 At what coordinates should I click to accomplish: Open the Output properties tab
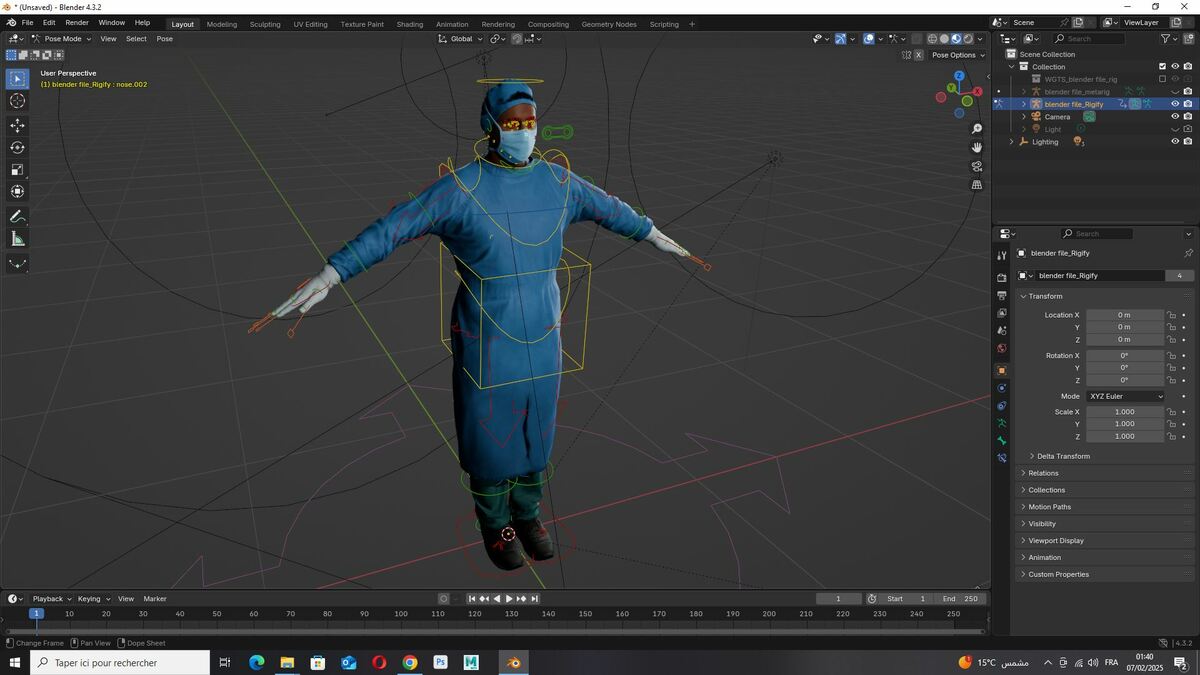(x=1002, y=296)
